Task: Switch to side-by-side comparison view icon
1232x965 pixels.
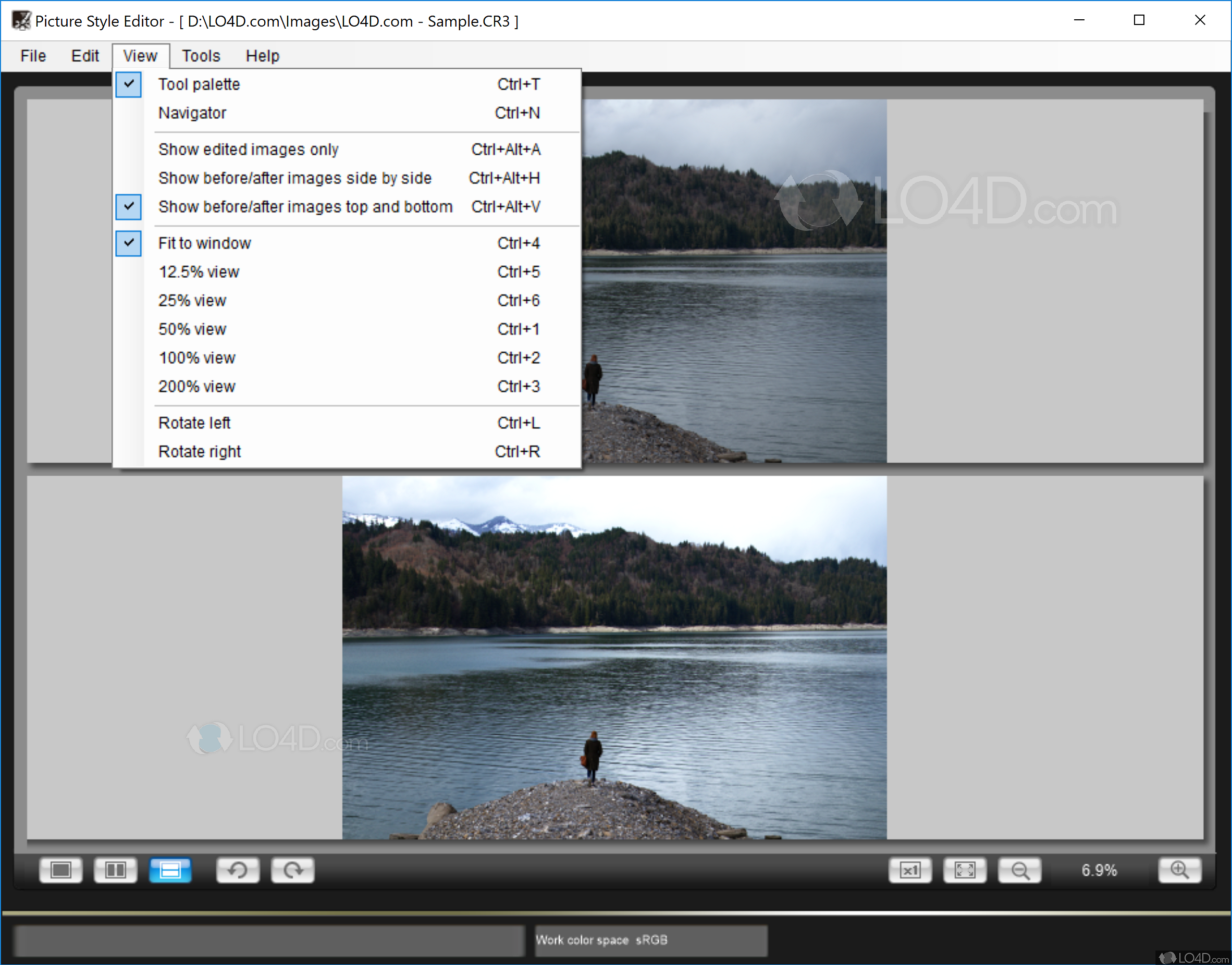Action: pyautogui.click(x=115, y=870)
